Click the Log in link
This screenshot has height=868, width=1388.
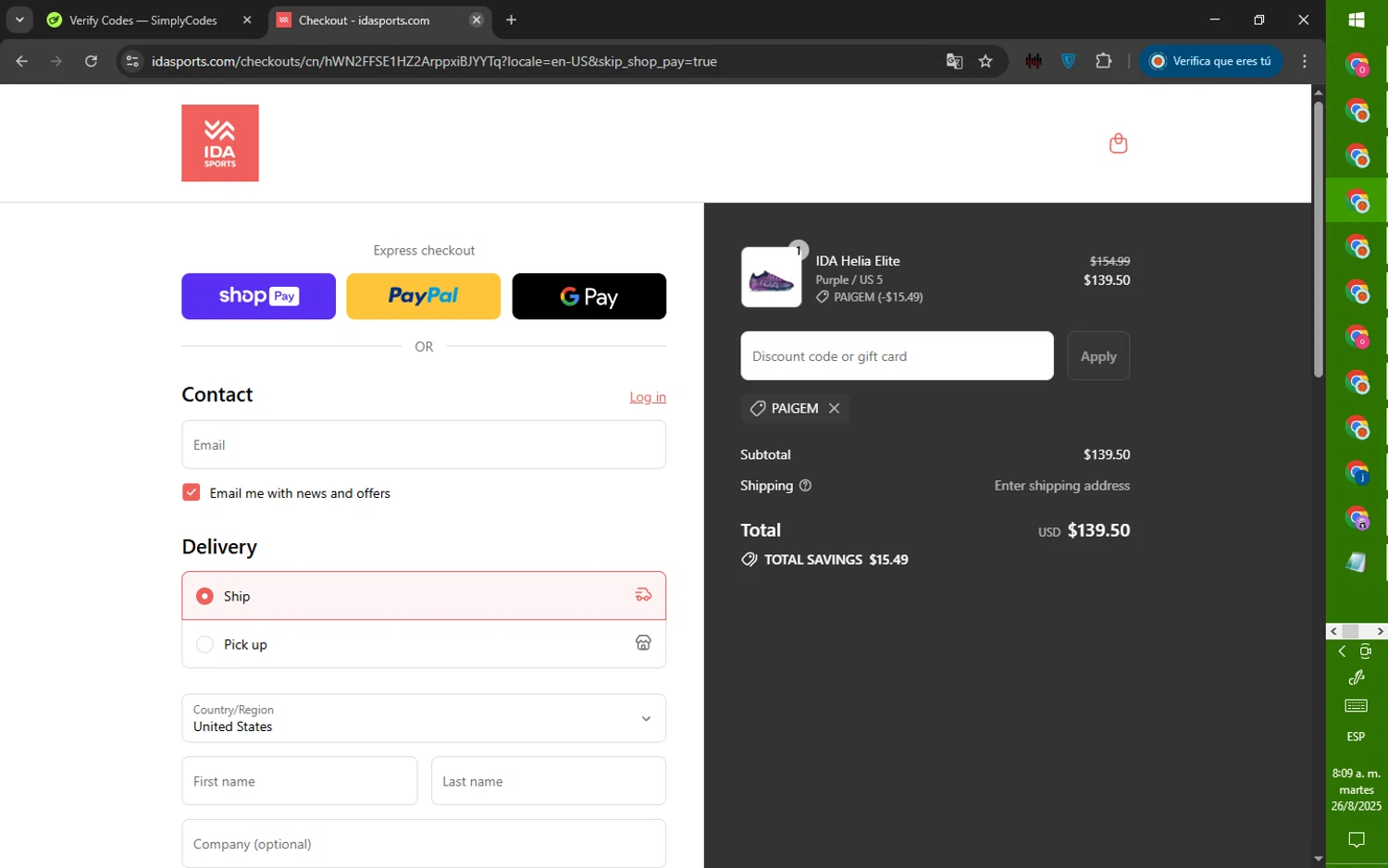click(648, 397)
